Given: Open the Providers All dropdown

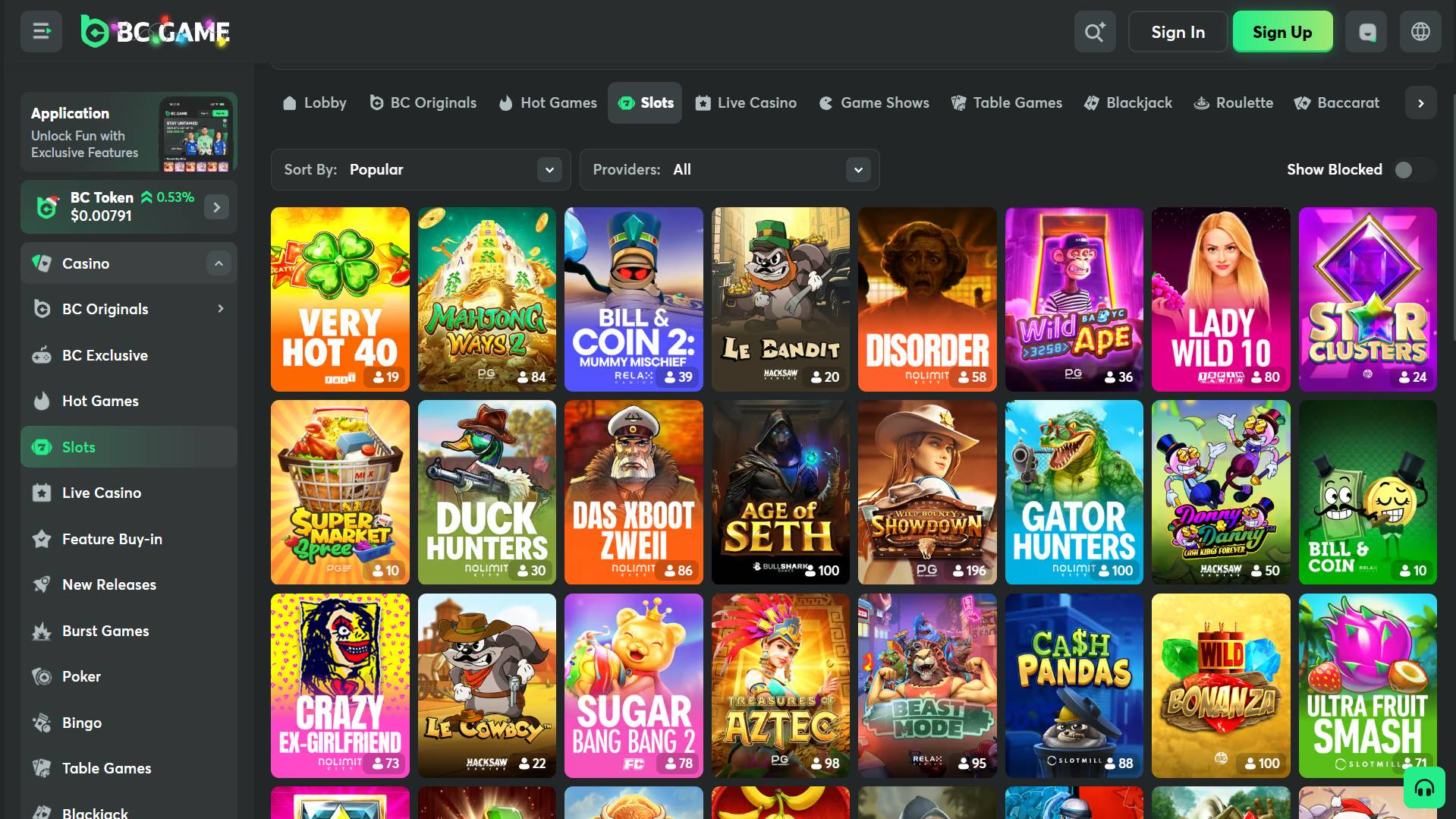Looking at the screenshot, I should (729, 170).
